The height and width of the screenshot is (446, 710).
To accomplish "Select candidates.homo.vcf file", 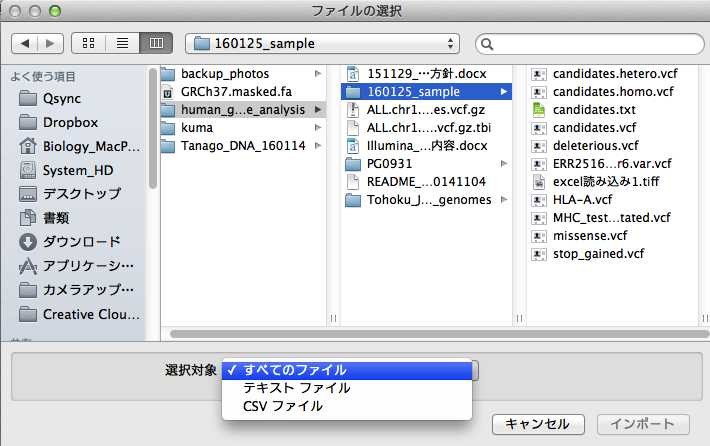I will (x=612, y=91).
